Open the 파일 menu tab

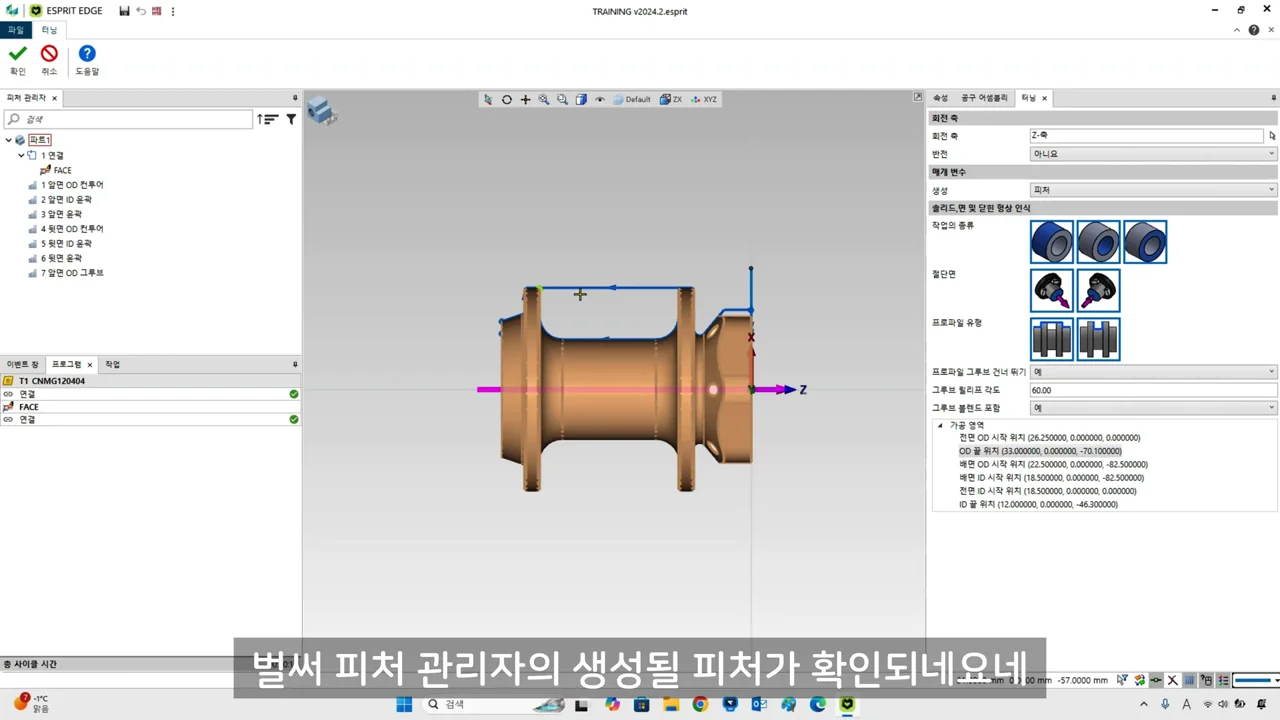[x=16, y=31]
